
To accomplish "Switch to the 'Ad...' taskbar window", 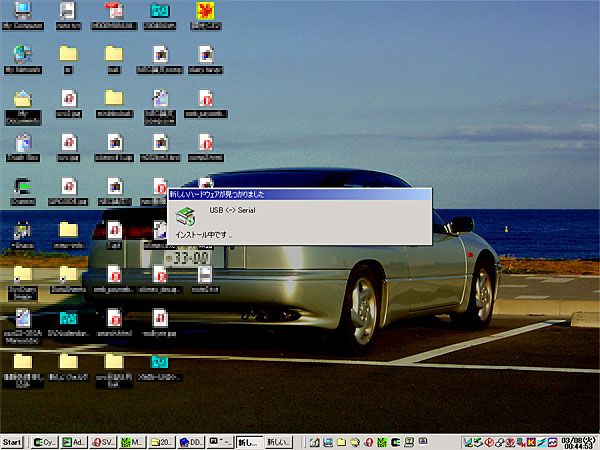I will coord(73,442).
